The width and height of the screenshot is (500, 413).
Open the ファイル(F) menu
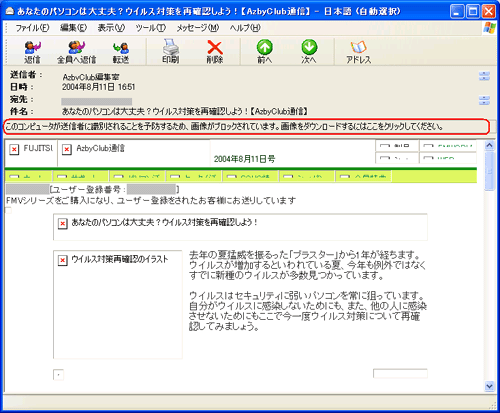[32, 28]
